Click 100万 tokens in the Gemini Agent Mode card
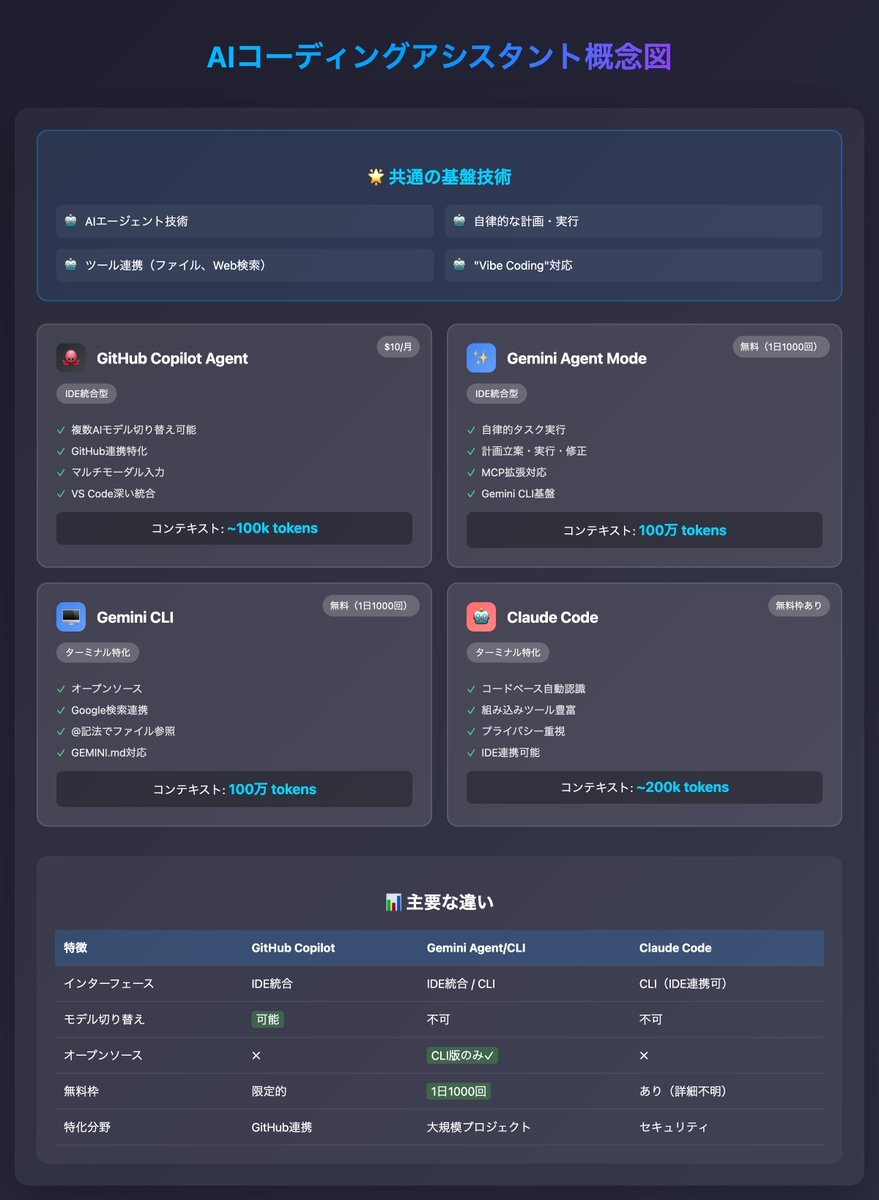 682,530
